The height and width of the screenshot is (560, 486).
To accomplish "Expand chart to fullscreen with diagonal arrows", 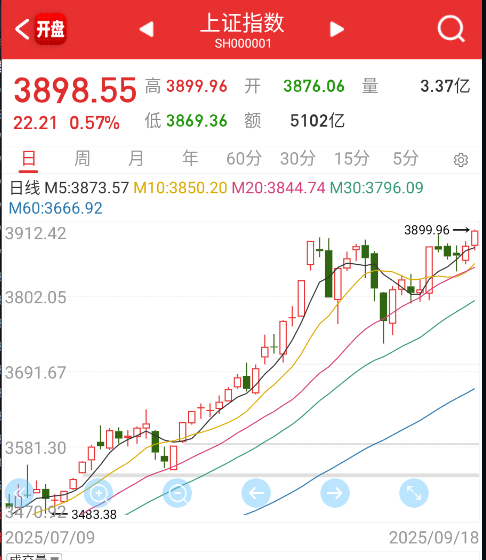I will pos(414,493).
